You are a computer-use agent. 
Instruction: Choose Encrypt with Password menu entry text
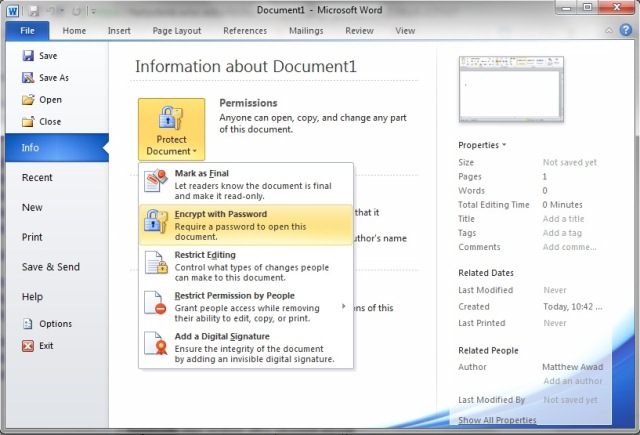pyautogui.click(x=221, y=214)
